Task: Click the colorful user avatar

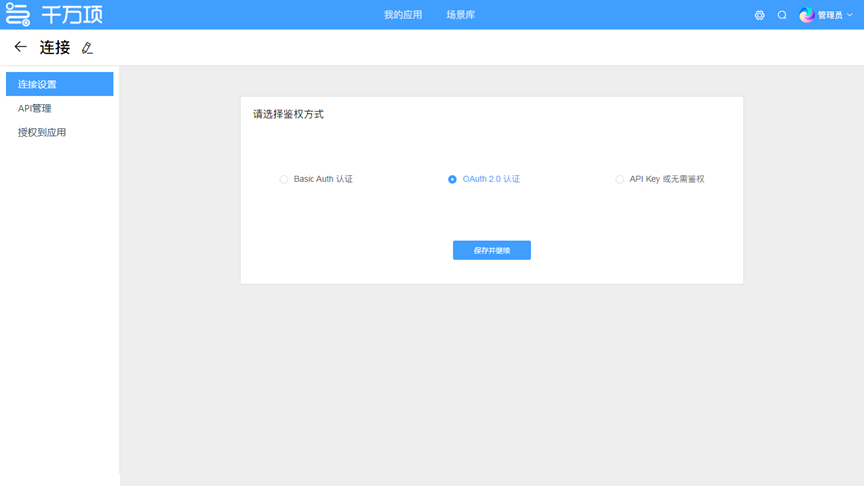Action: coord(806,15)
